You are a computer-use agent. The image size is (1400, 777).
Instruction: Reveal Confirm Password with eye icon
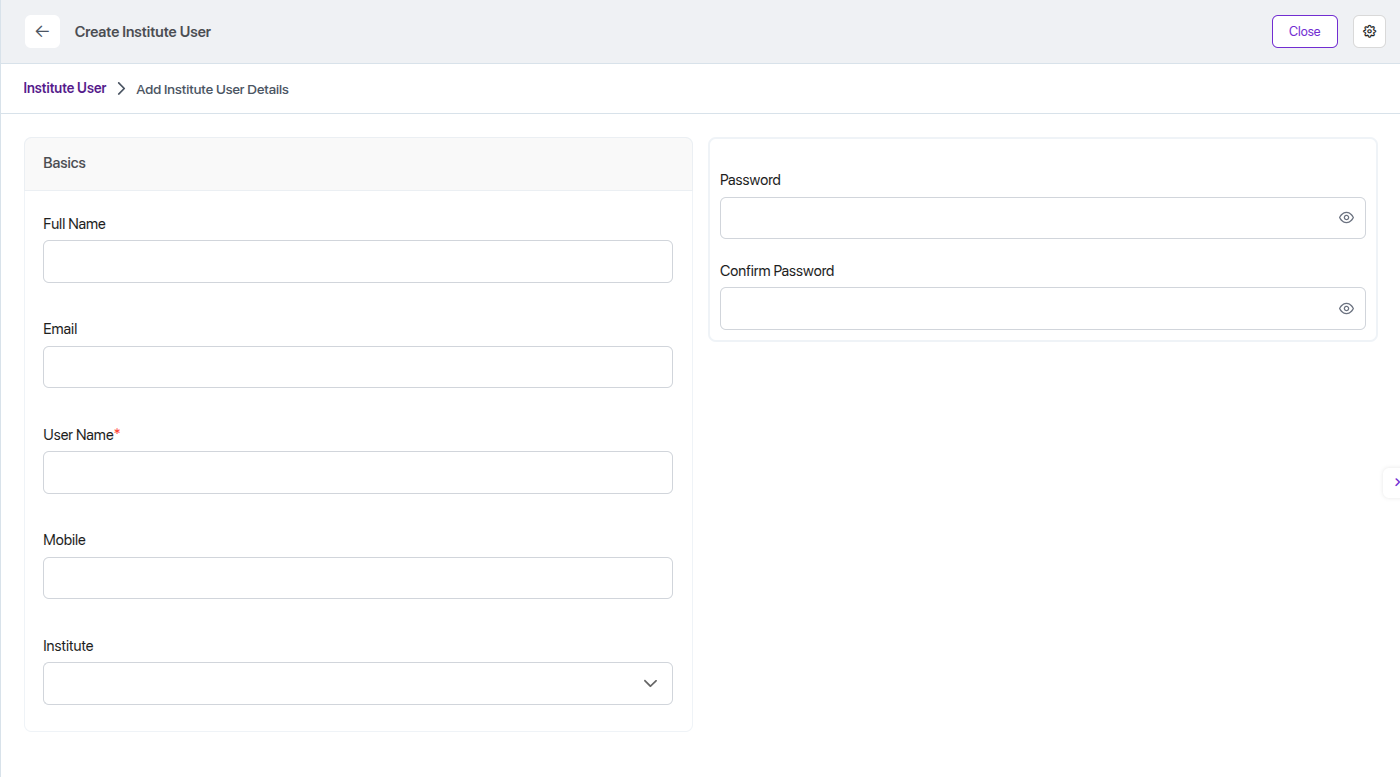(1346, 309)
